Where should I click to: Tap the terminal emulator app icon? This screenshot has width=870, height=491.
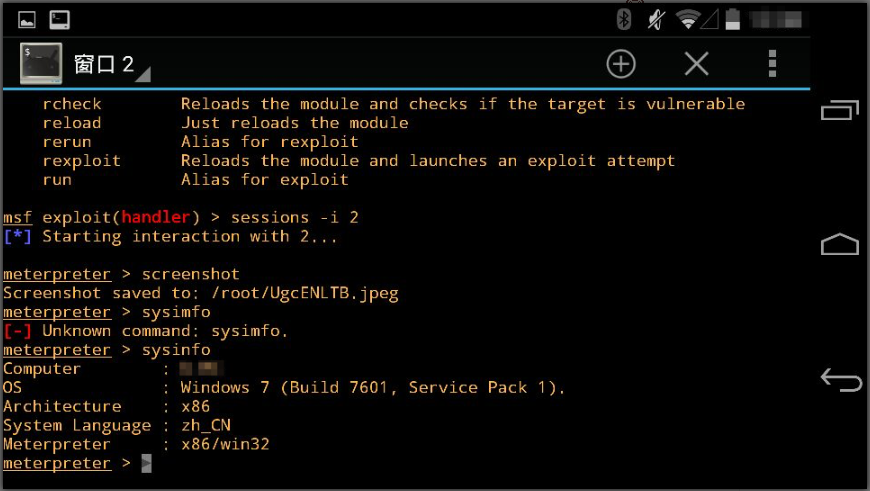click(x=41, y=63)
